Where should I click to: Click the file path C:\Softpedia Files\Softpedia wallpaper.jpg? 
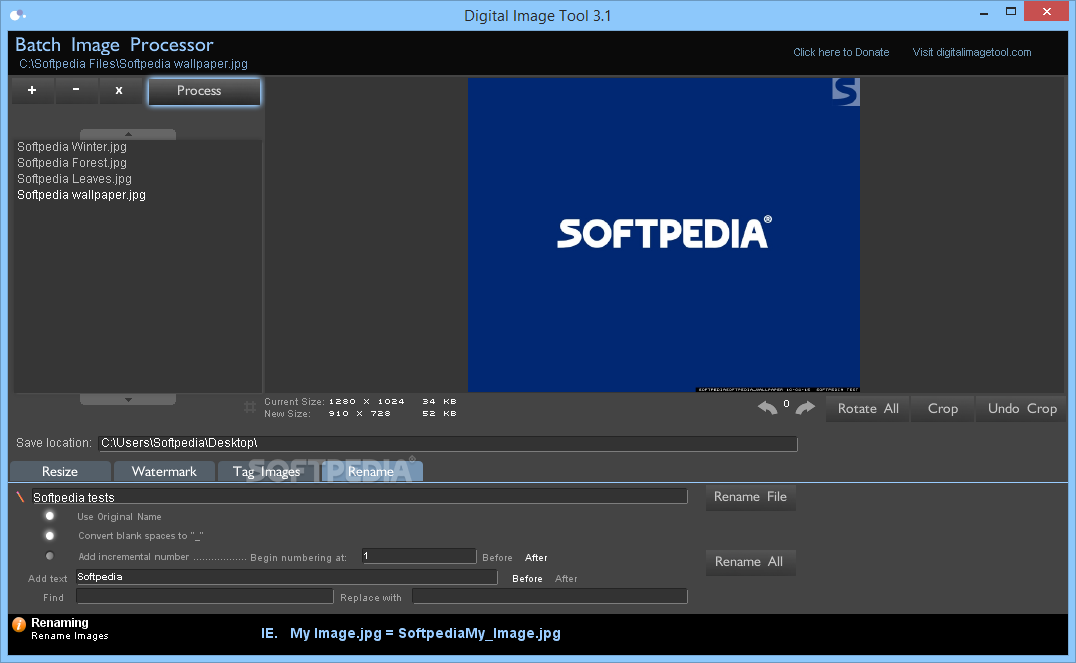(133, 64)
